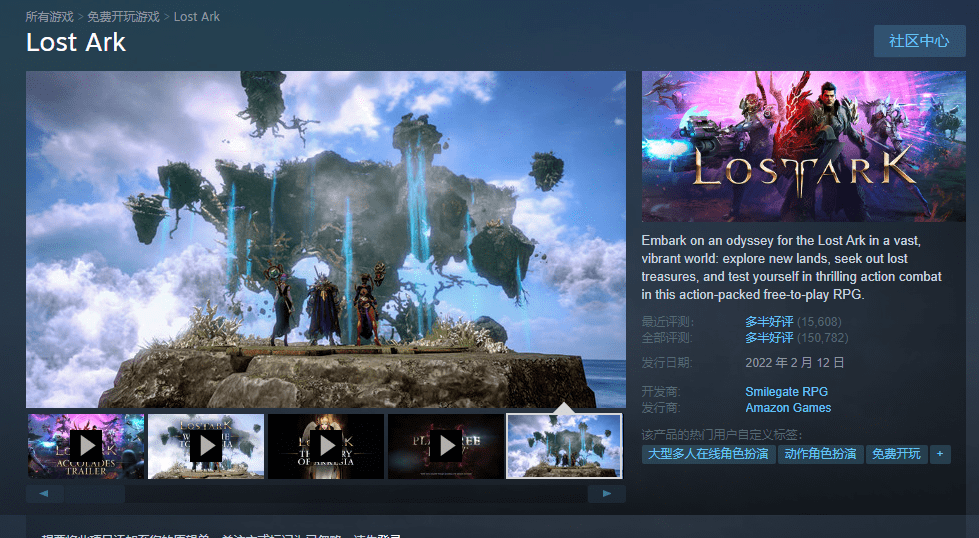
Task: Open the recent reviews 多半好评 link
Action: click(769, 322)
